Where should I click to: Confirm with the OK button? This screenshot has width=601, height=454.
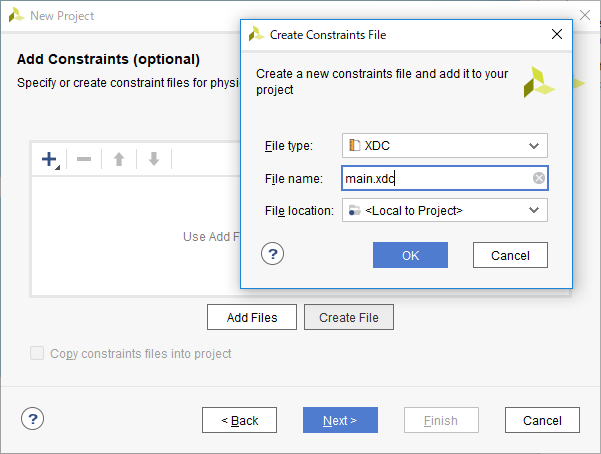tap(410, 255)
